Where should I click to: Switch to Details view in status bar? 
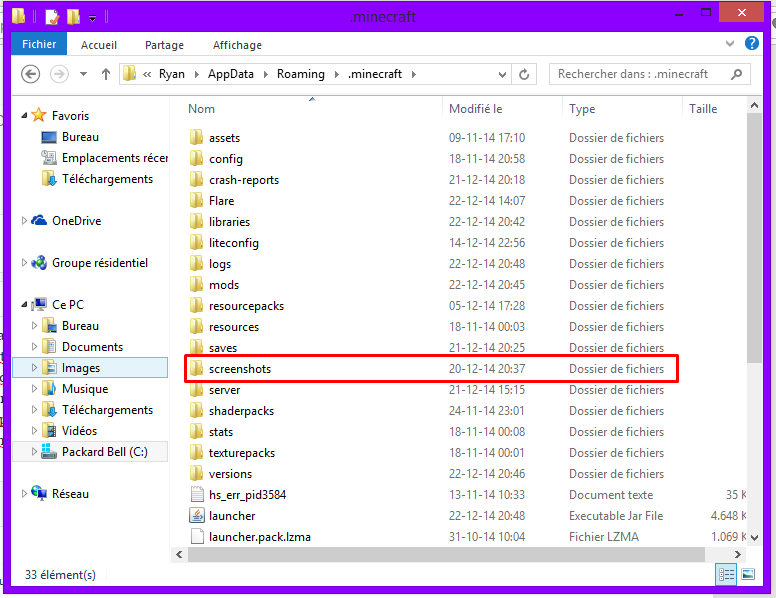tap(727, 574)
